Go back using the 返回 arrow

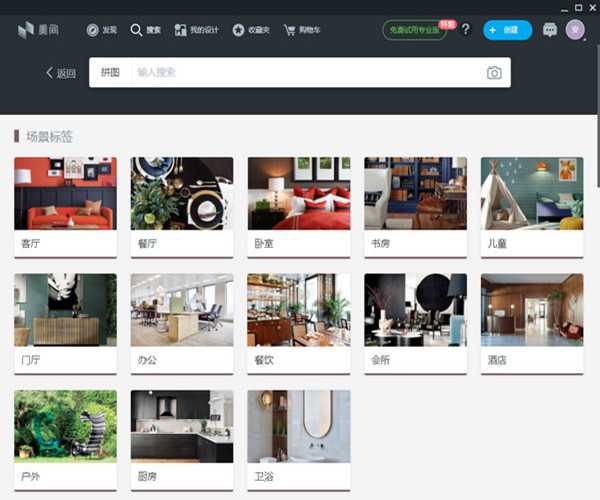60,73
